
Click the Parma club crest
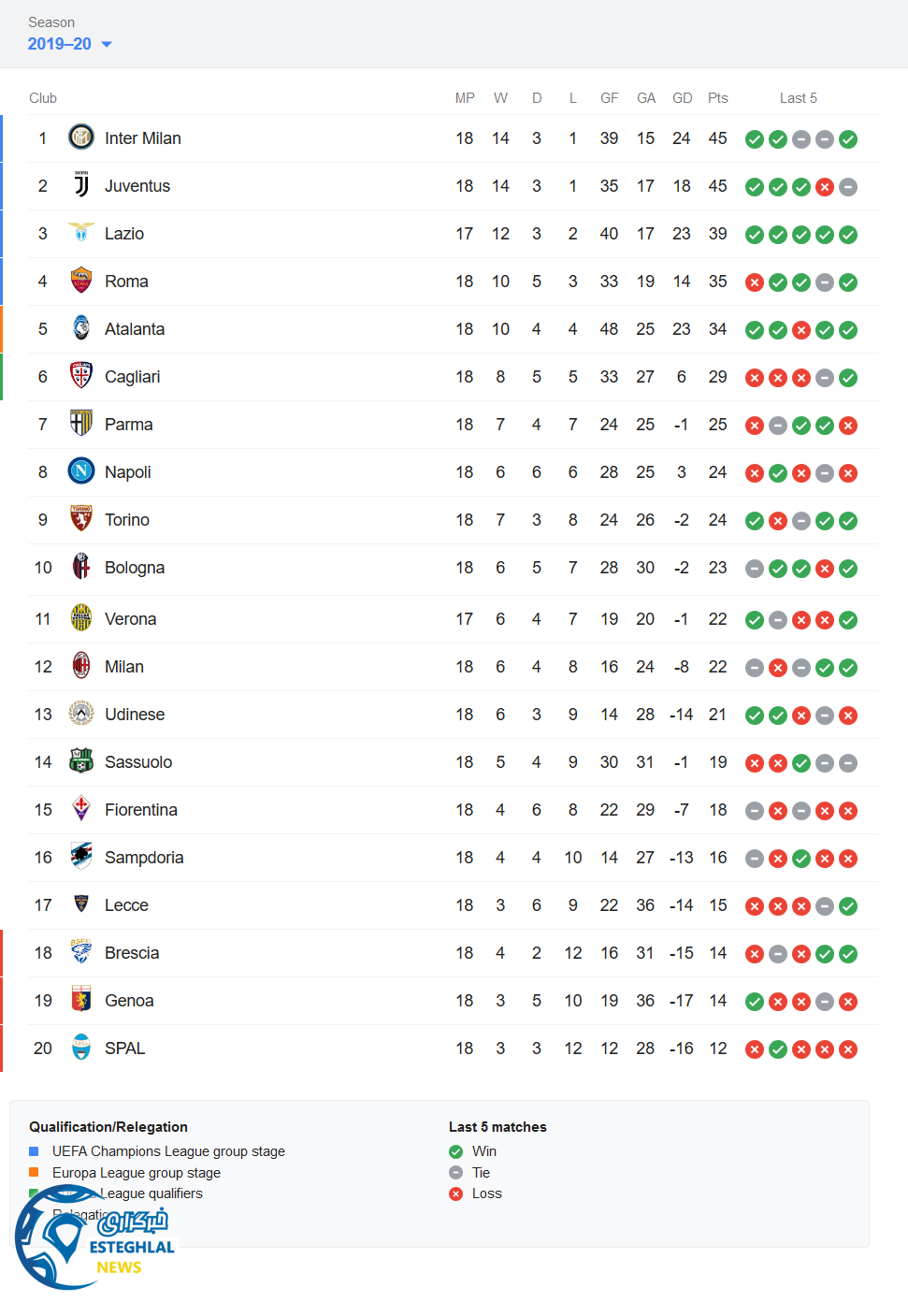click(x=81, y=424)
